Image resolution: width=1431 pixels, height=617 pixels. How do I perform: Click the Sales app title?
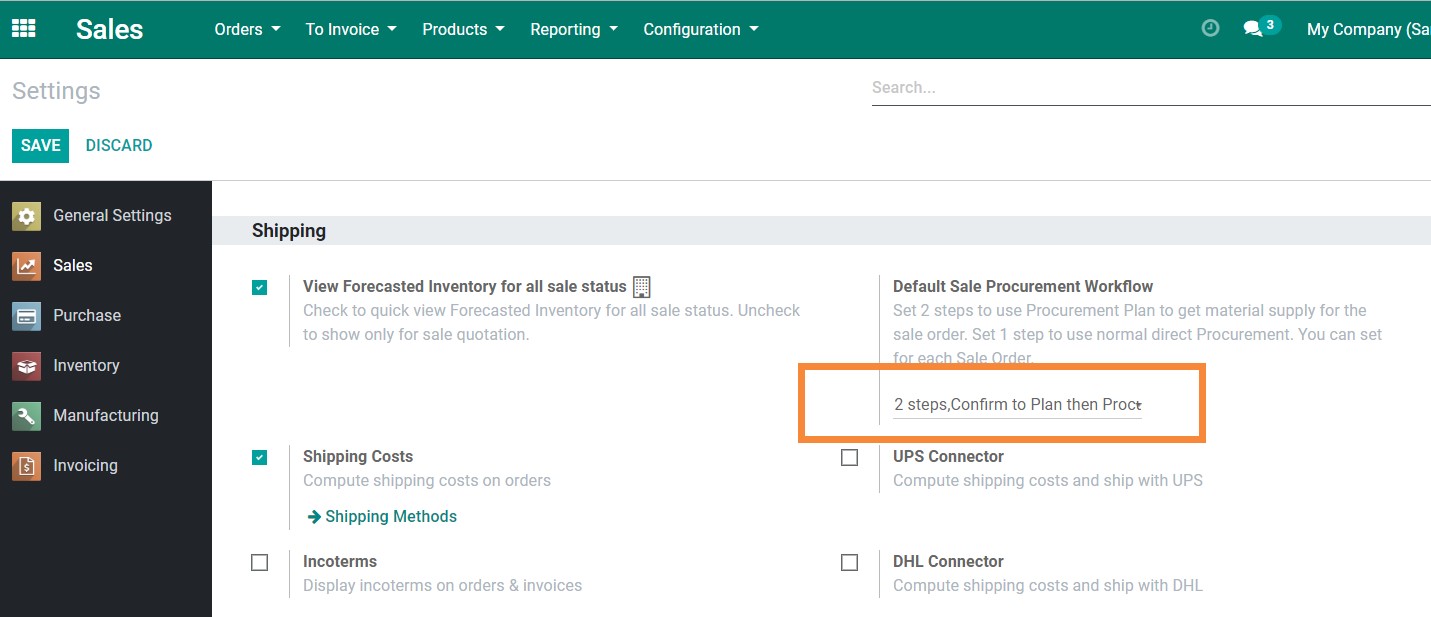tap(109, 29)
